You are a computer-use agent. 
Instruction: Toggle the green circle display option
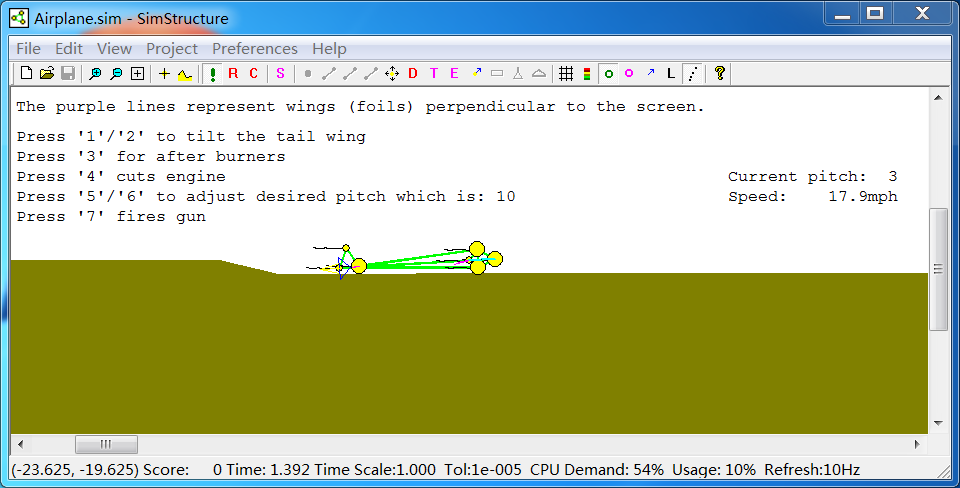[608, 73]
